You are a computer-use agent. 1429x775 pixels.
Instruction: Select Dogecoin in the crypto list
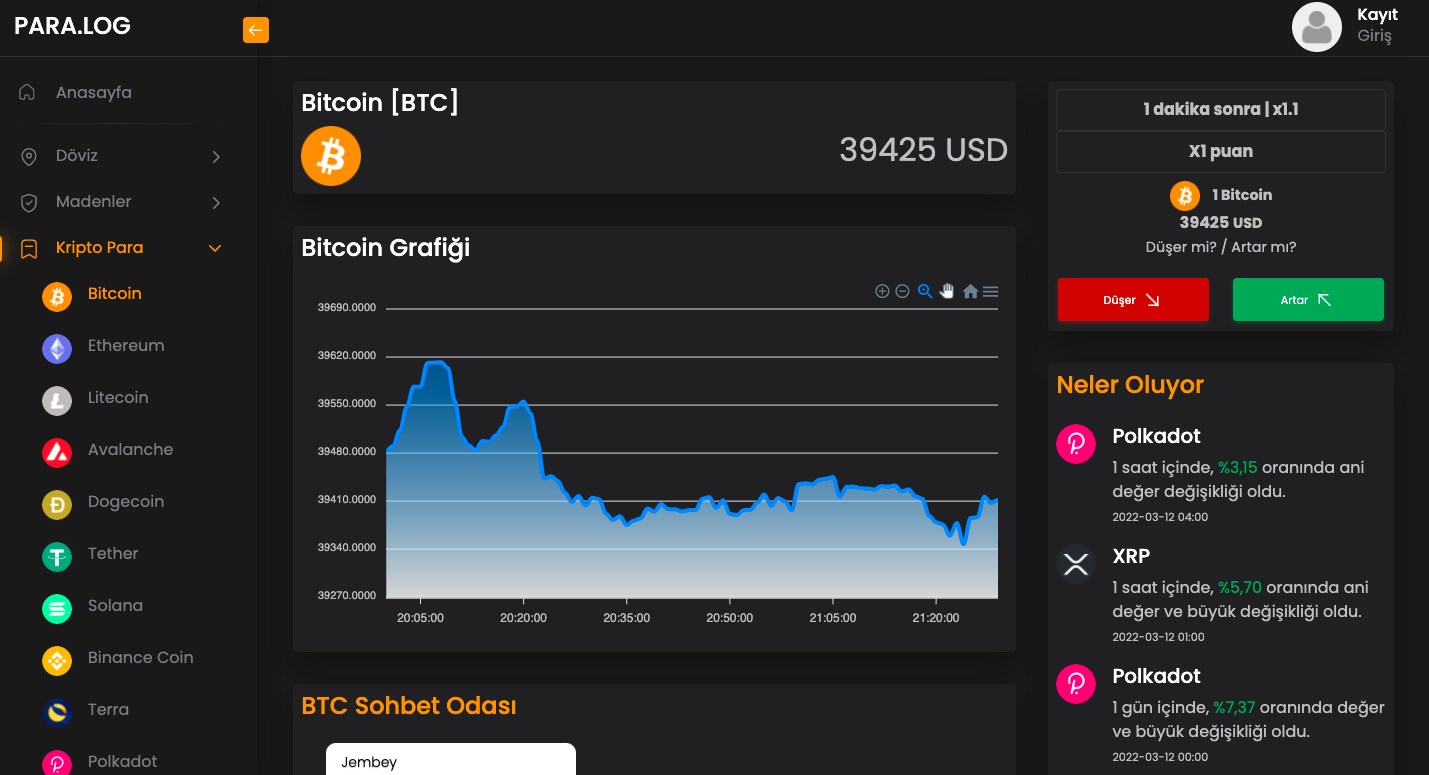(126, 502)
